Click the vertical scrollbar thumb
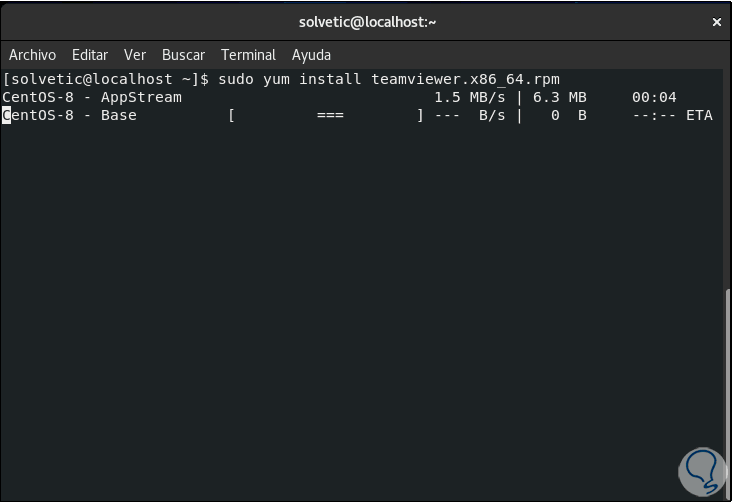Viewport: 732px width, 502px height. tap(727, 390)
